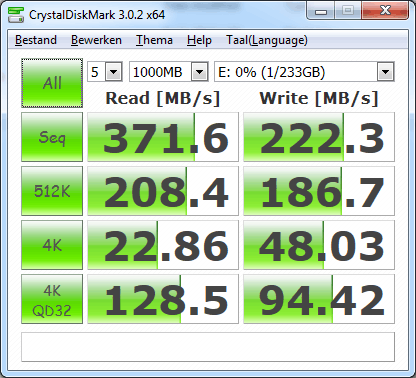Click the Seq read result 371.6
416x378 pixels.
coord(163,137)
